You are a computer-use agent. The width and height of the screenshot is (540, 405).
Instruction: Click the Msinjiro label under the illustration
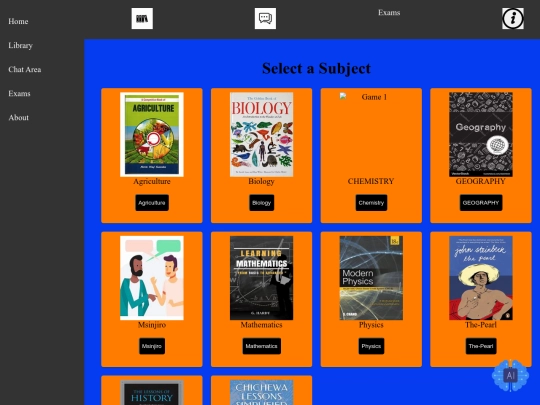point(152,325)
